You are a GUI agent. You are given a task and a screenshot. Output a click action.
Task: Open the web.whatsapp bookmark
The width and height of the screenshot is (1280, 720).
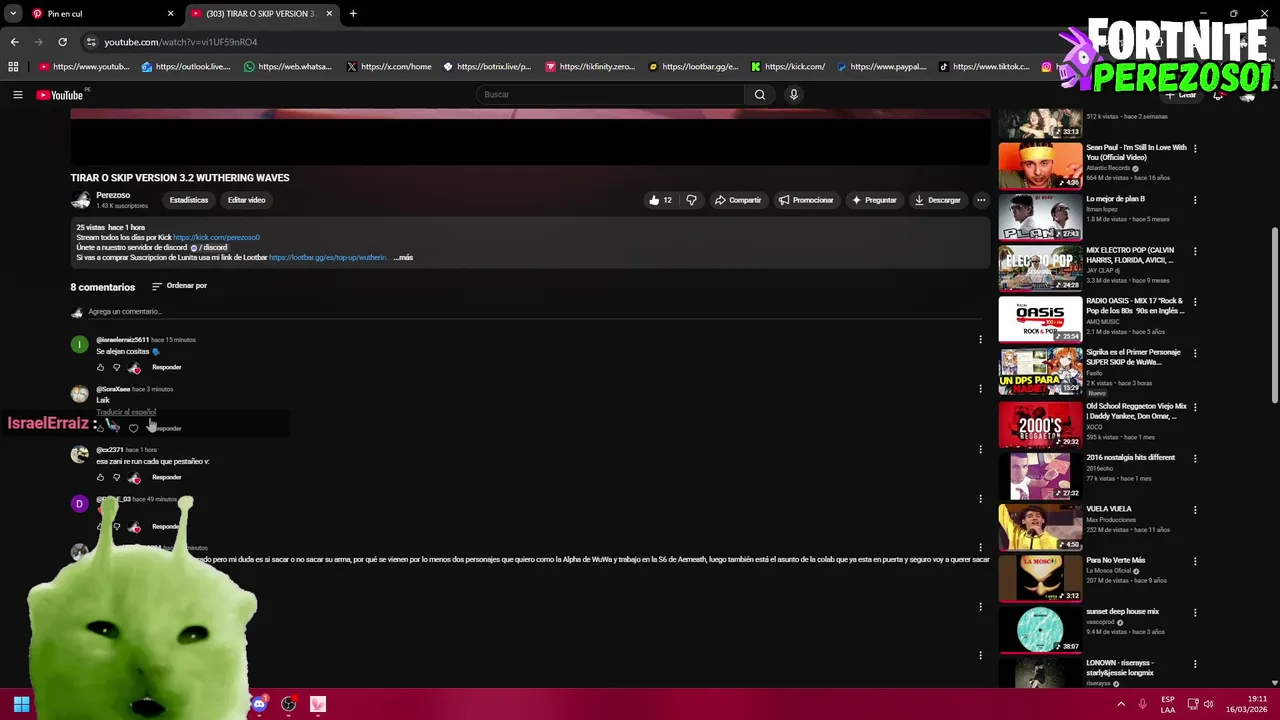coord(288,67)
